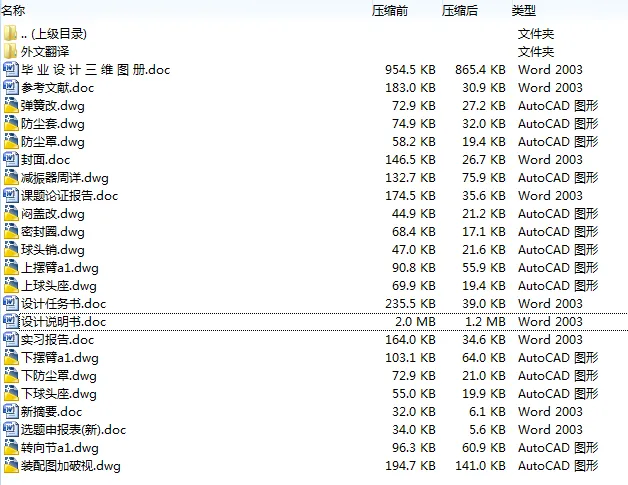628x485 pixels.
Task: Click the AutoCAD icon for 装配图加破视.dwg
Action: (x=11, y=466)
